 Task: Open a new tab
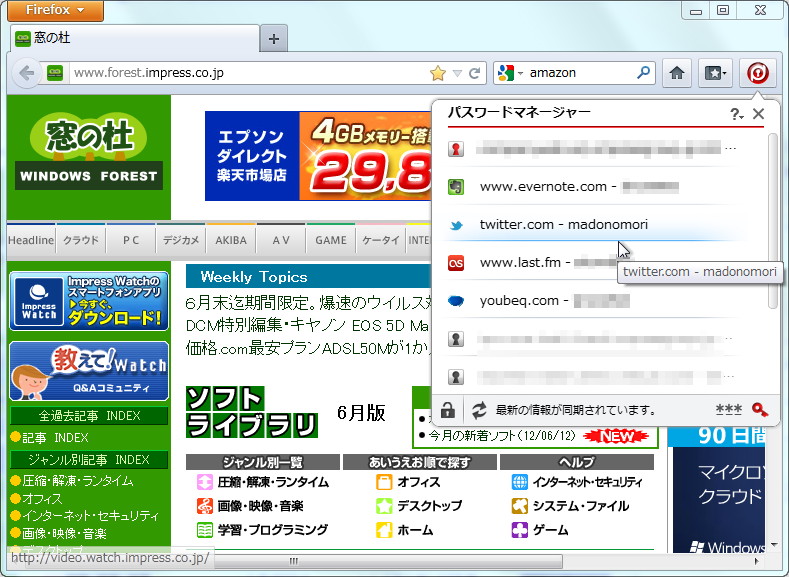[x=274, y=39]
